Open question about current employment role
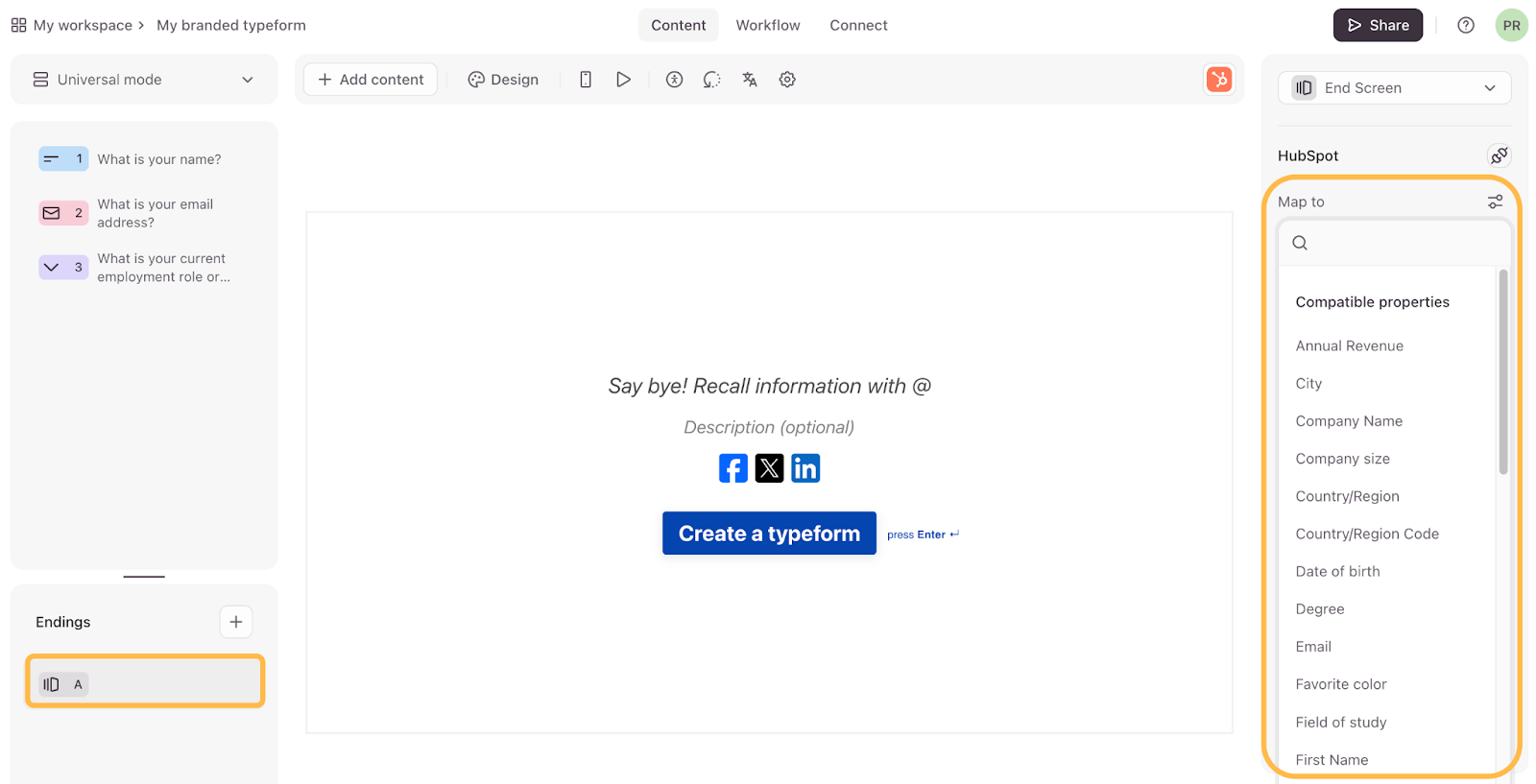 point(163,268)
